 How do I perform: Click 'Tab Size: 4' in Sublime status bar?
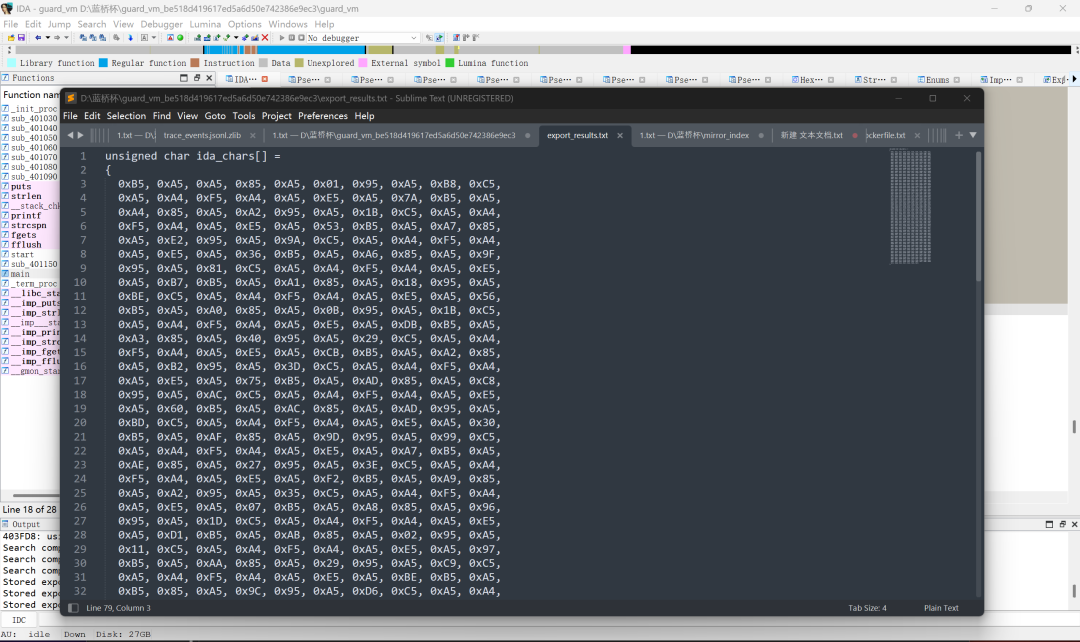867,608
